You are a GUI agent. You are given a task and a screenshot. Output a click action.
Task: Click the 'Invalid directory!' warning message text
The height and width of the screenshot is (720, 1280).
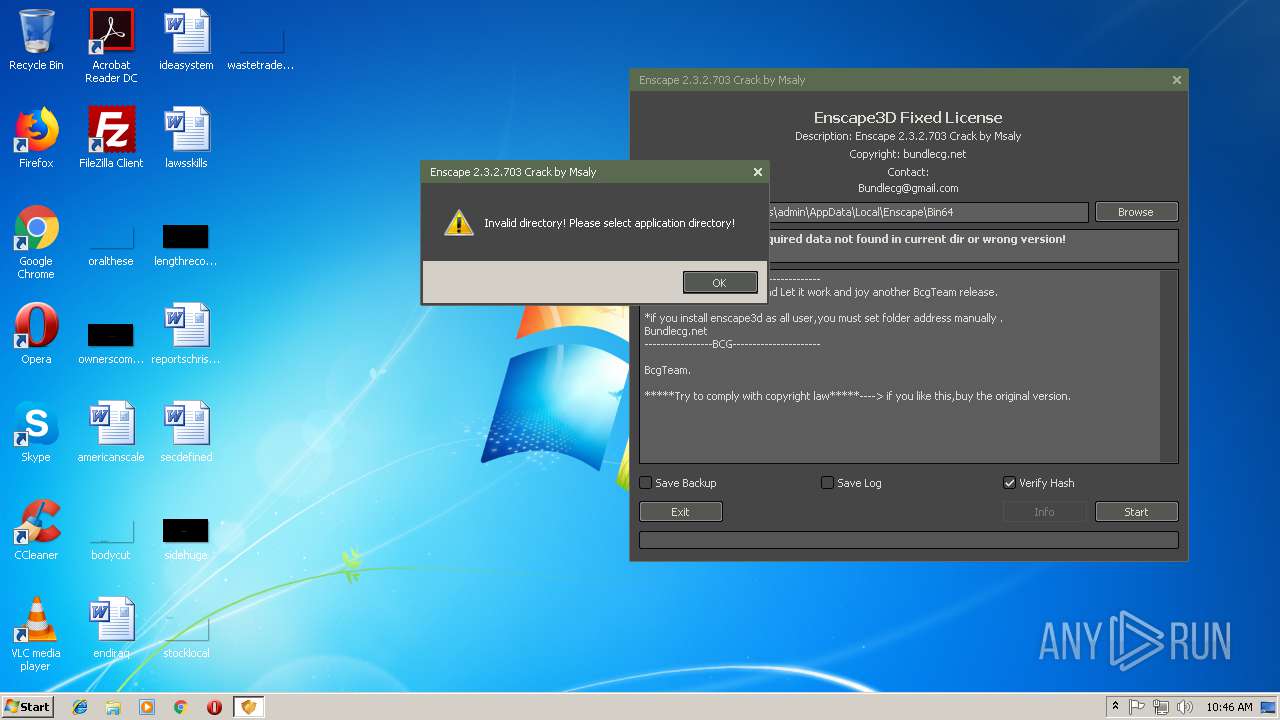609,223
